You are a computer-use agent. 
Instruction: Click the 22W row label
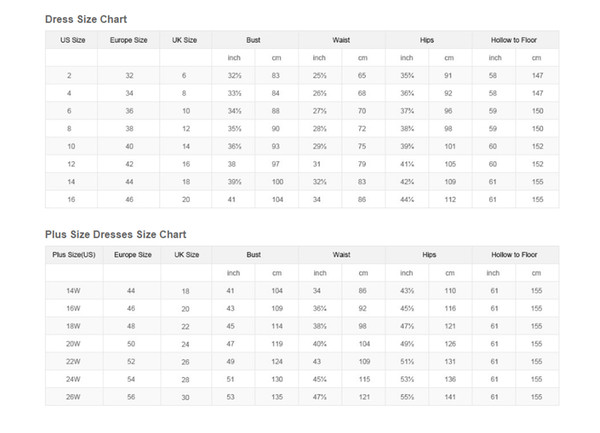pos(71,361)
